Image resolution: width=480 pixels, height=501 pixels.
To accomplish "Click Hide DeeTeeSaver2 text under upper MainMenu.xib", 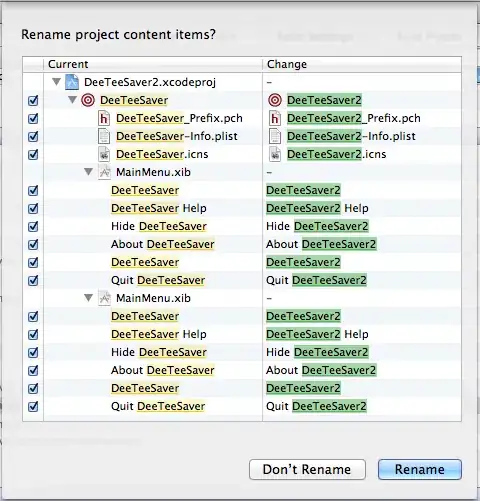I will pos(317,226).
